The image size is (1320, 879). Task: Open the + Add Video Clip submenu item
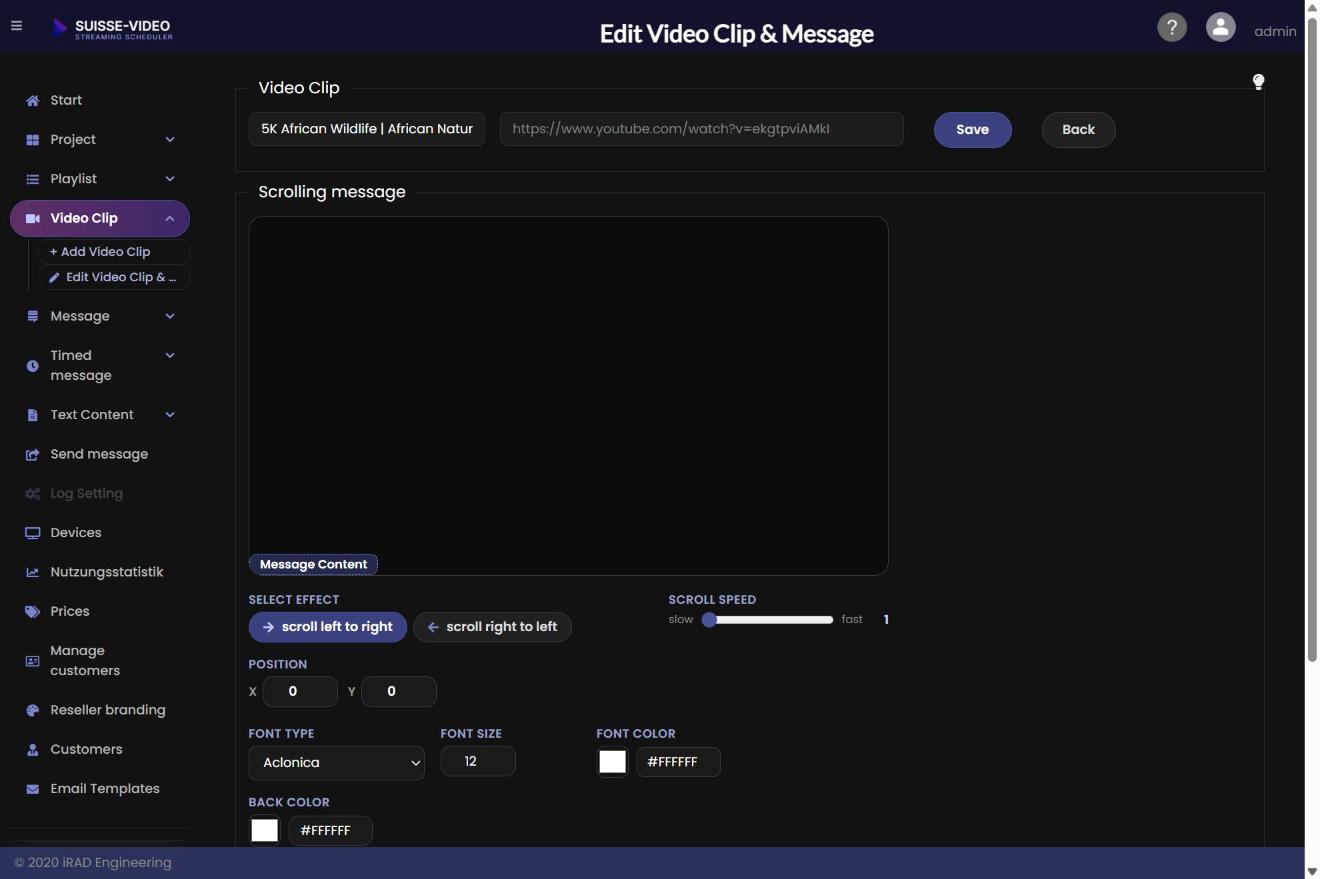click(x=113, y=252)
